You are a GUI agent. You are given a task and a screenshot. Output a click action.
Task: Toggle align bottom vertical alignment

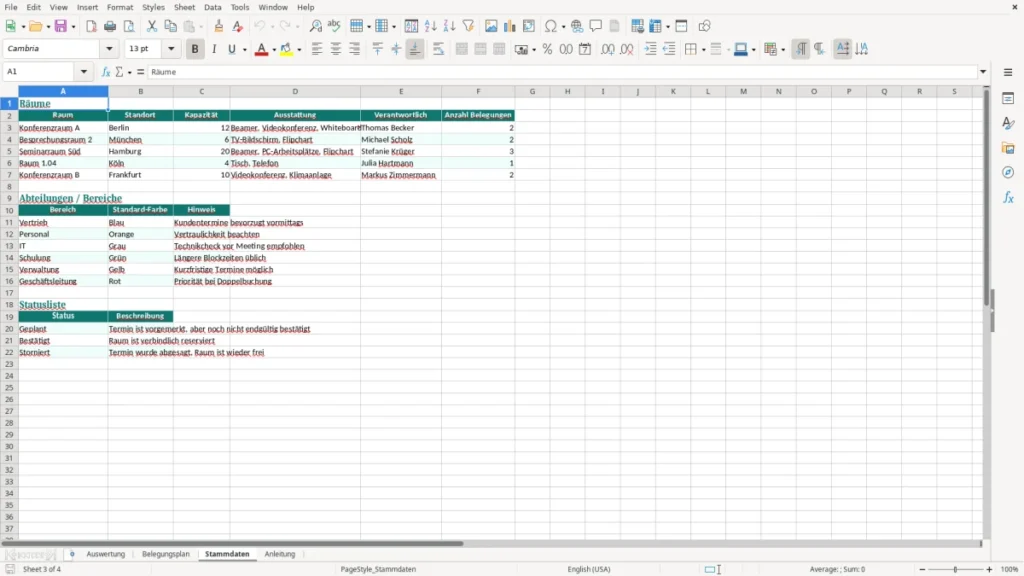415,49
